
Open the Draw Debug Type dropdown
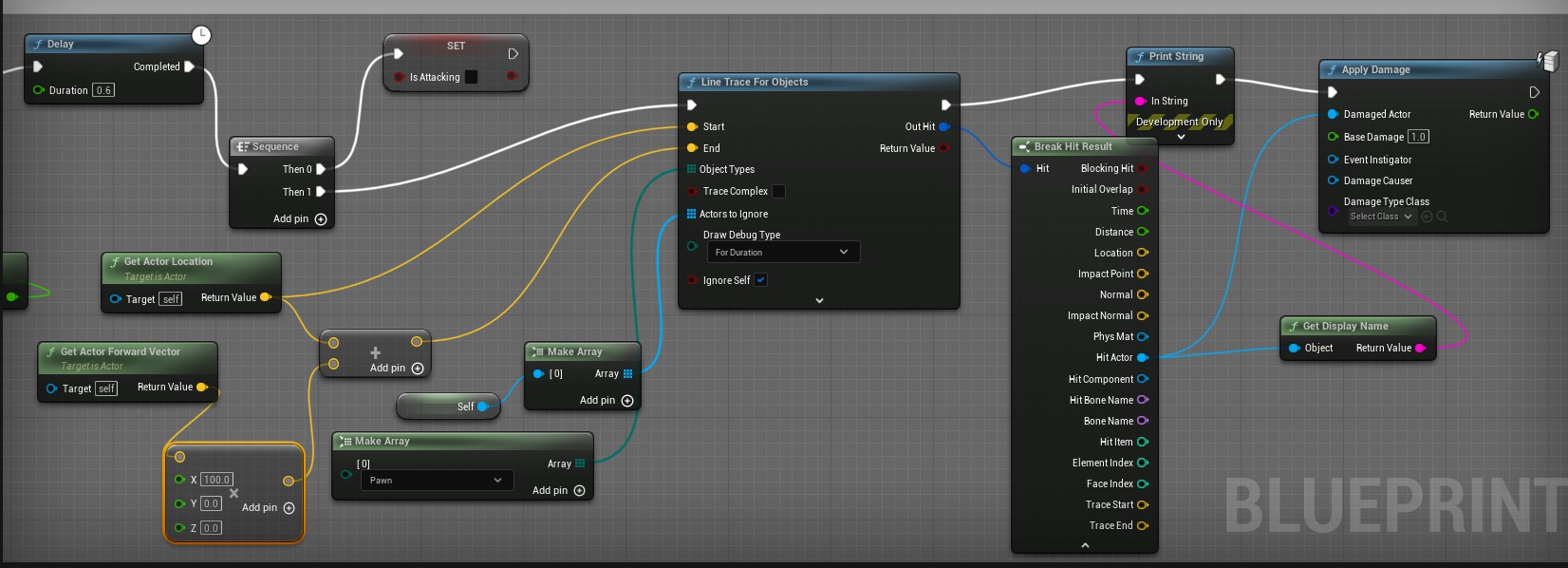pyautogui.click(x=783, y=253)
